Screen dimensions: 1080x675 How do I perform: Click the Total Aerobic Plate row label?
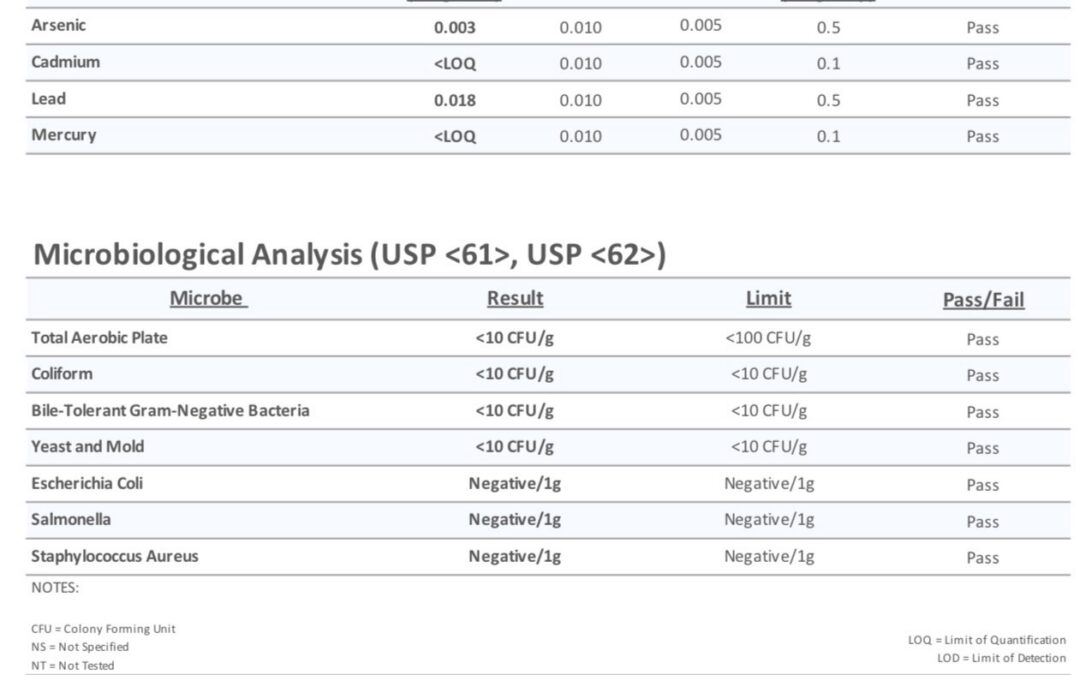point(99,338)
